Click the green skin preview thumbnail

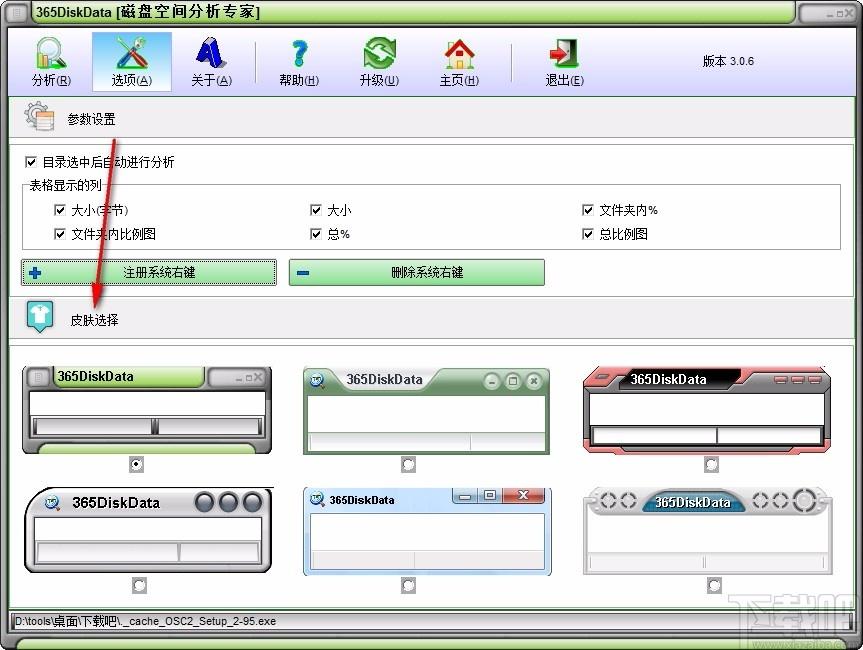point(147,410)
